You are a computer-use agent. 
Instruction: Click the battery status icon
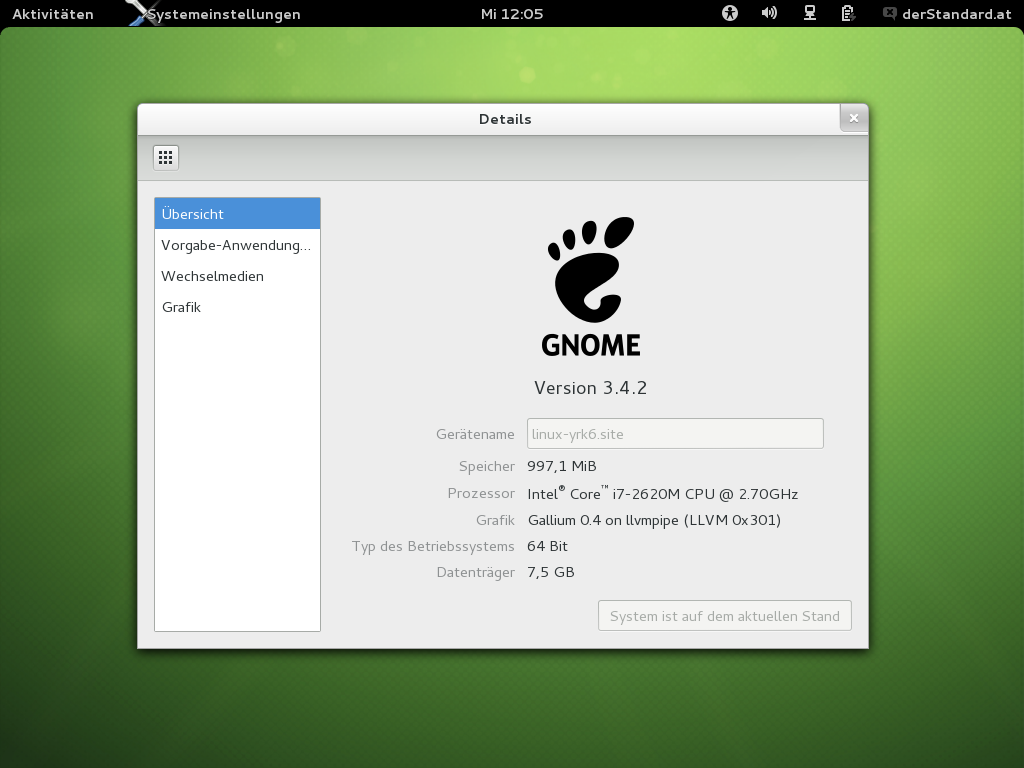846,14
